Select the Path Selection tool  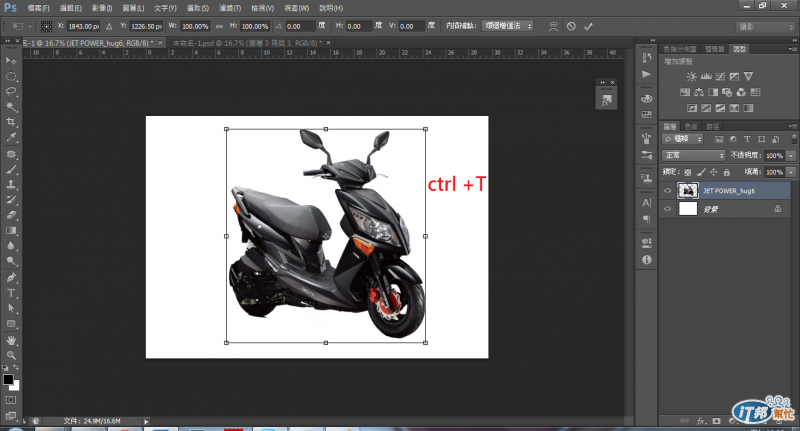[11, 309]
